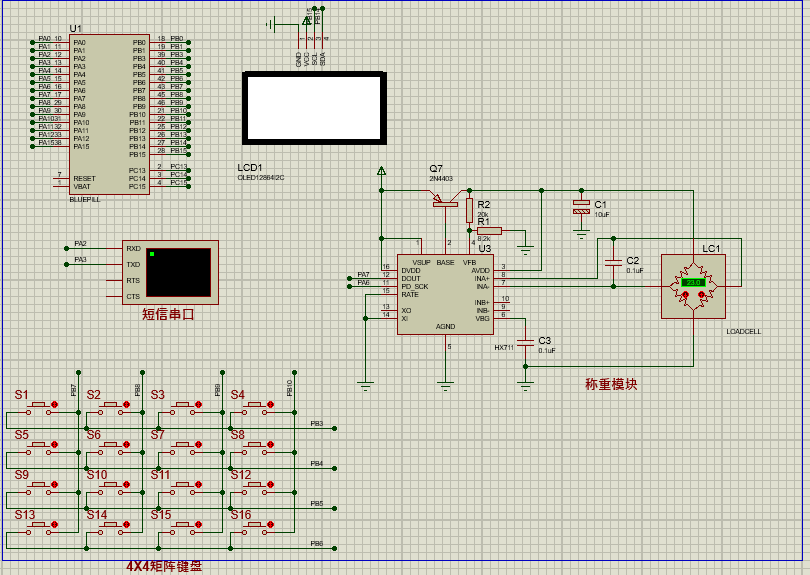This screenshot has width=810, height=575.
Task: Click the LCD1 reference label
Action: pyautogui.click(x=250, y=167)
